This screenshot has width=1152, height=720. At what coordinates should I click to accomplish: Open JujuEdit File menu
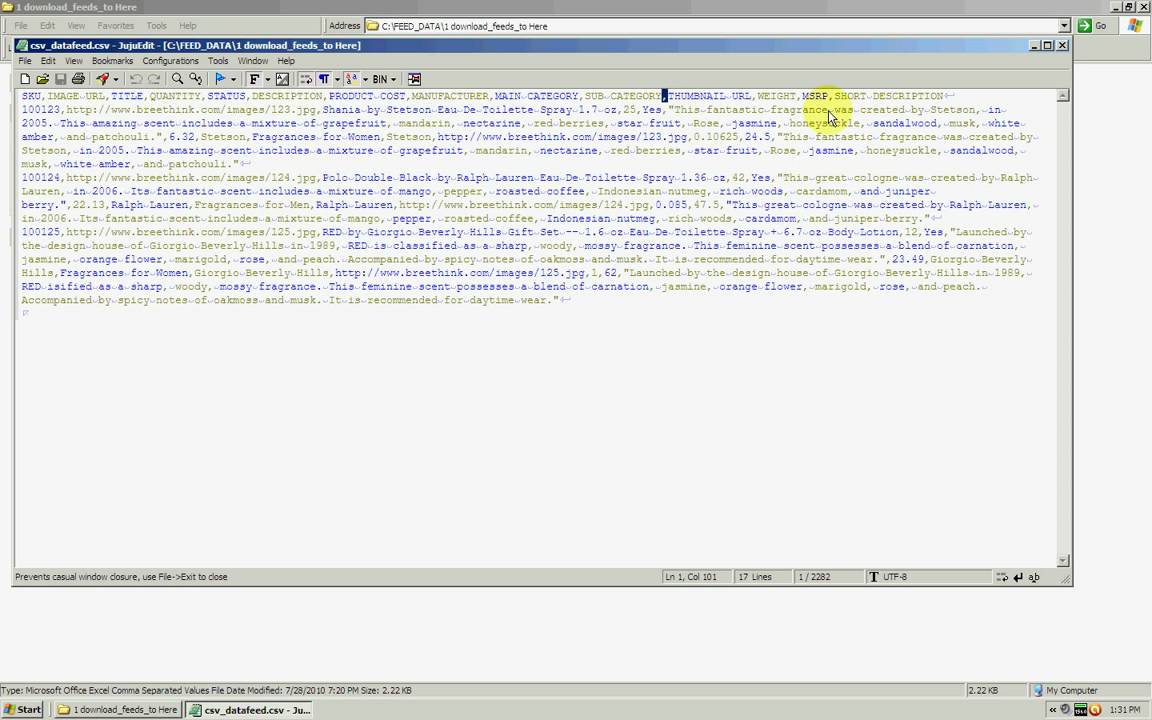click(24, 61)
